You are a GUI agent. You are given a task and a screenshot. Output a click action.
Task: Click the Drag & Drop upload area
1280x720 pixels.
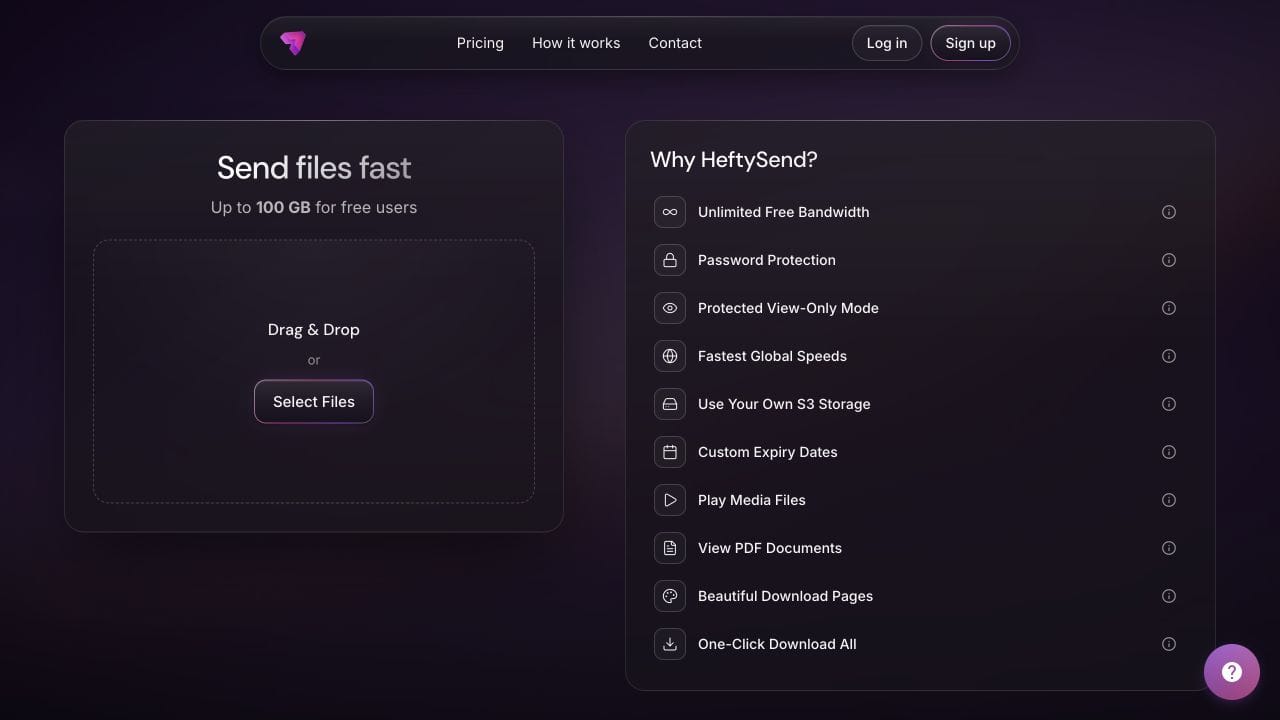(314, 371)
